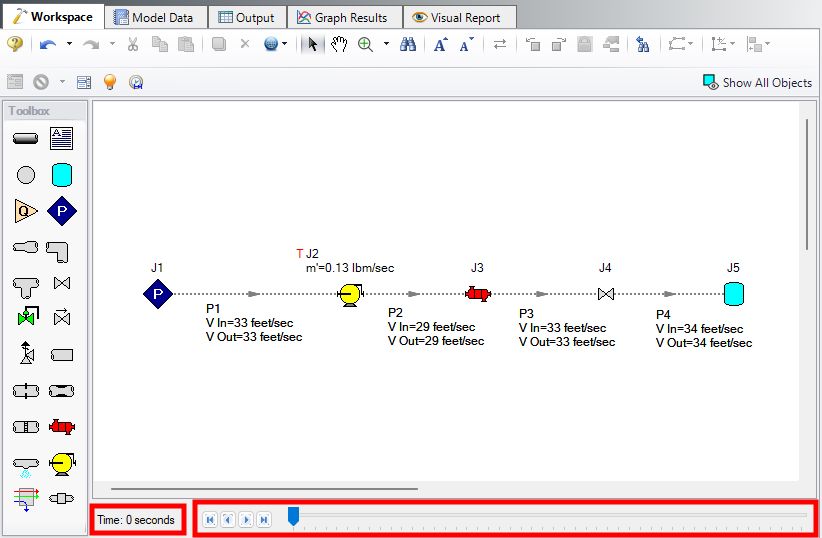Switch to the Model Data tab

154,17
